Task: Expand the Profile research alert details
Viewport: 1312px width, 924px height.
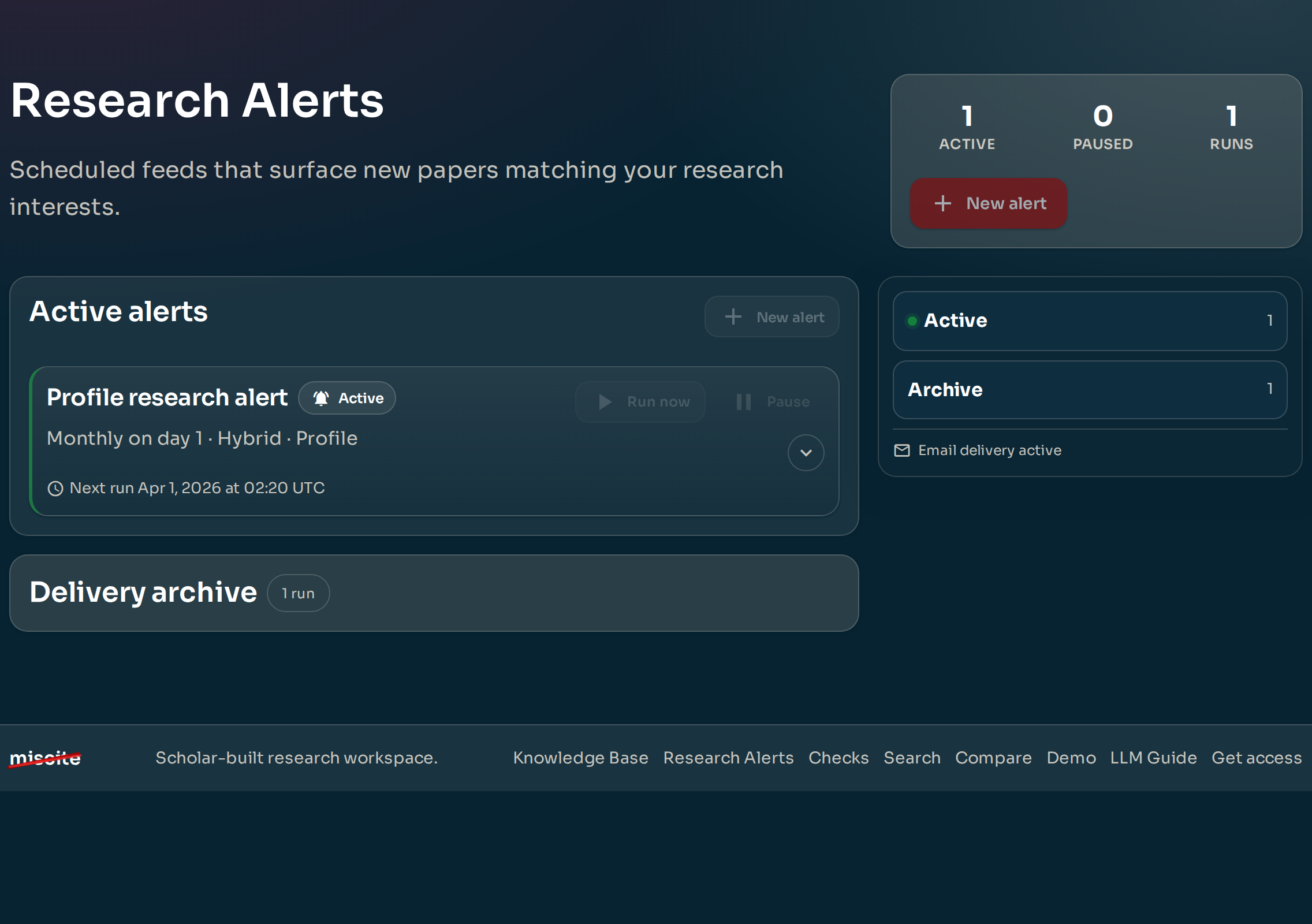Action: tap(806, 453)
